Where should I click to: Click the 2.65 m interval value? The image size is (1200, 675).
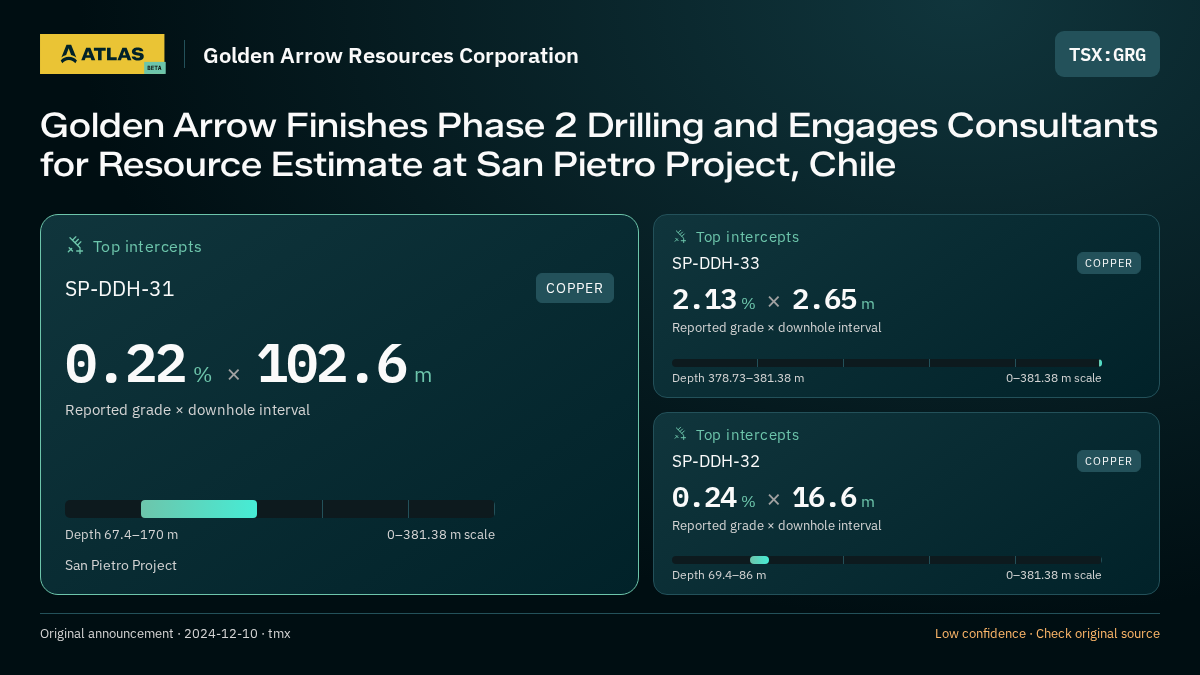click(x=833, y=300)
